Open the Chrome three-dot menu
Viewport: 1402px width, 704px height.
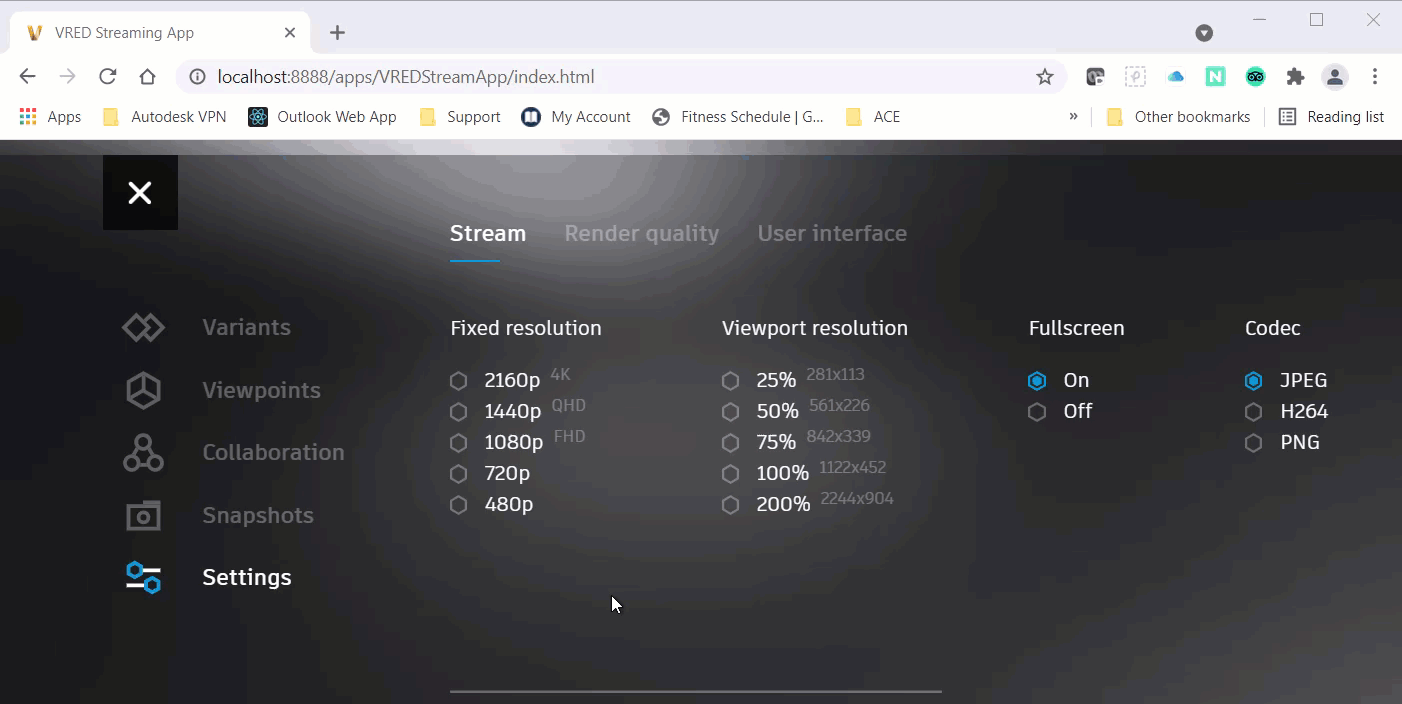coord(1375,77)
